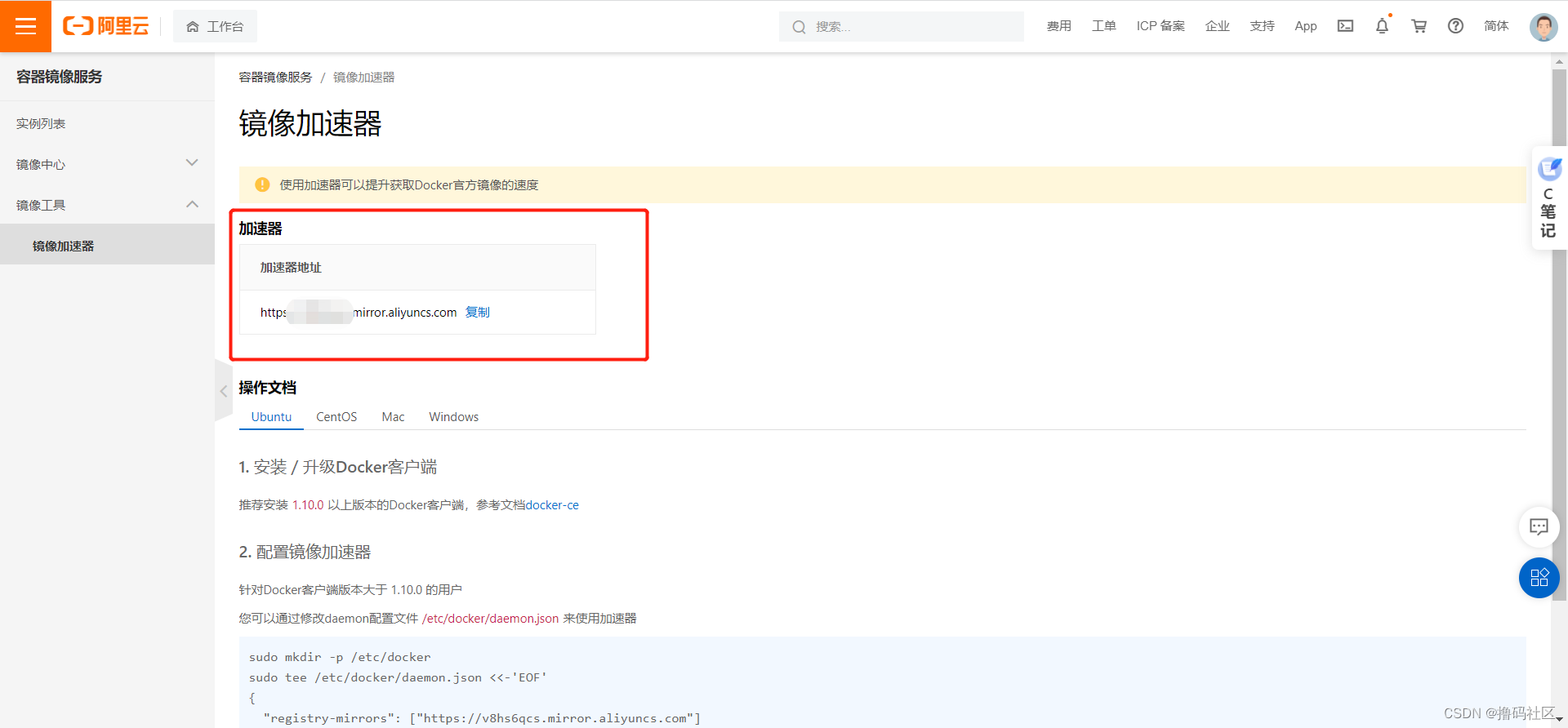Click the Alibaba Cloud logo
This screenshot has height=728, width=1568.
coord(106,26)
